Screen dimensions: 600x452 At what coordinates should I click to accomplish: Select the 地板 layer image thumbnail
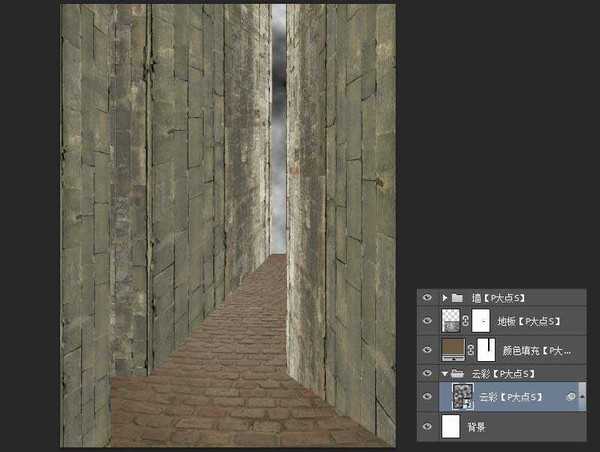tap(452, 321)
